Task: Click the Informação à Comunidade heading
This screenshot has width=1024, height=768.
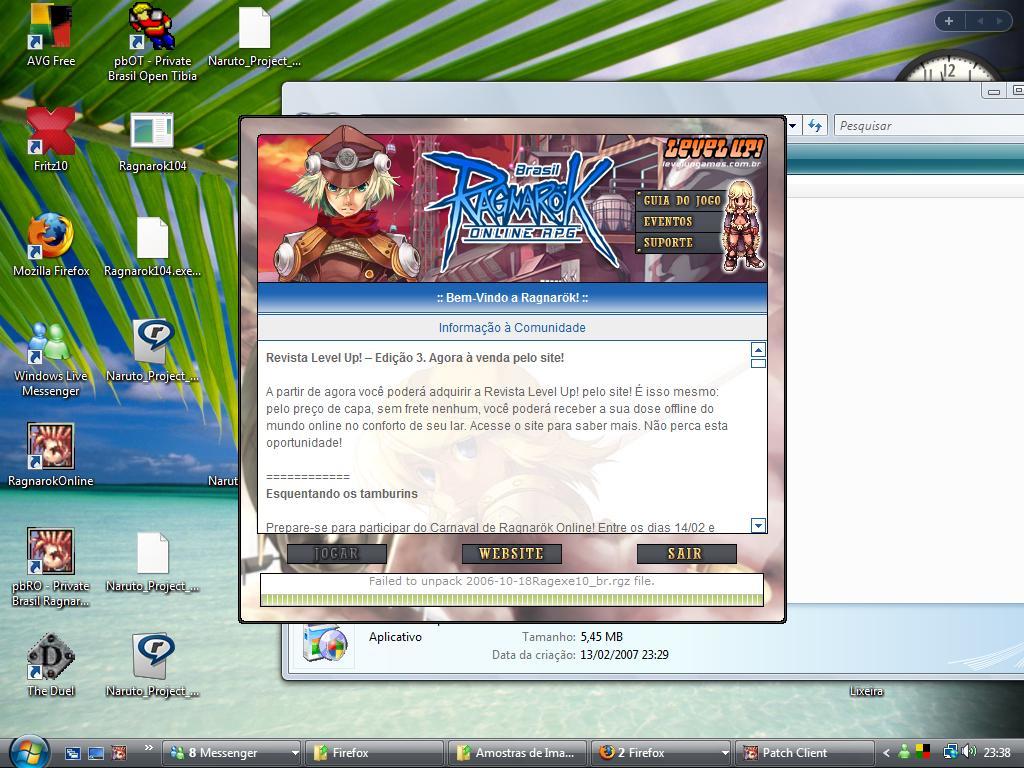Action: click(x=512, y=328)
